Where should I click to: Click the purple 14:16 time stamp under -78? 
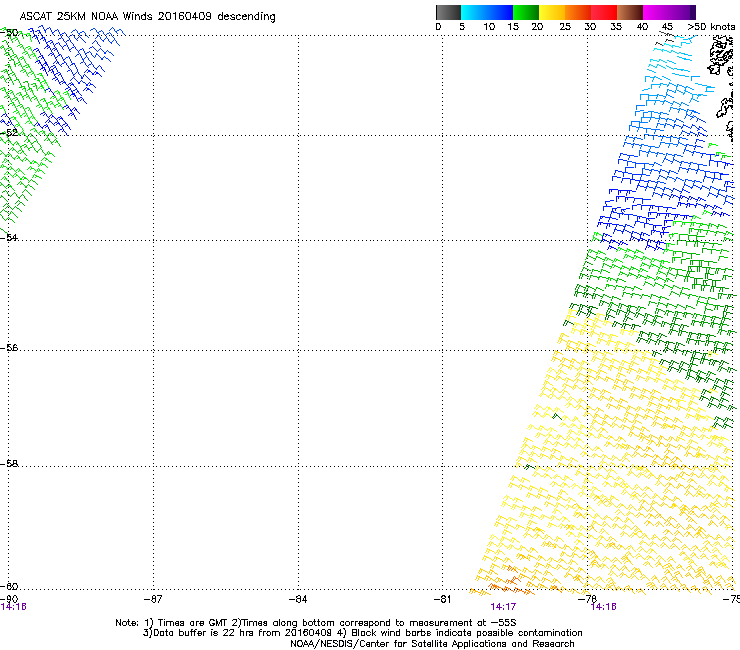(x=604, y=607)
